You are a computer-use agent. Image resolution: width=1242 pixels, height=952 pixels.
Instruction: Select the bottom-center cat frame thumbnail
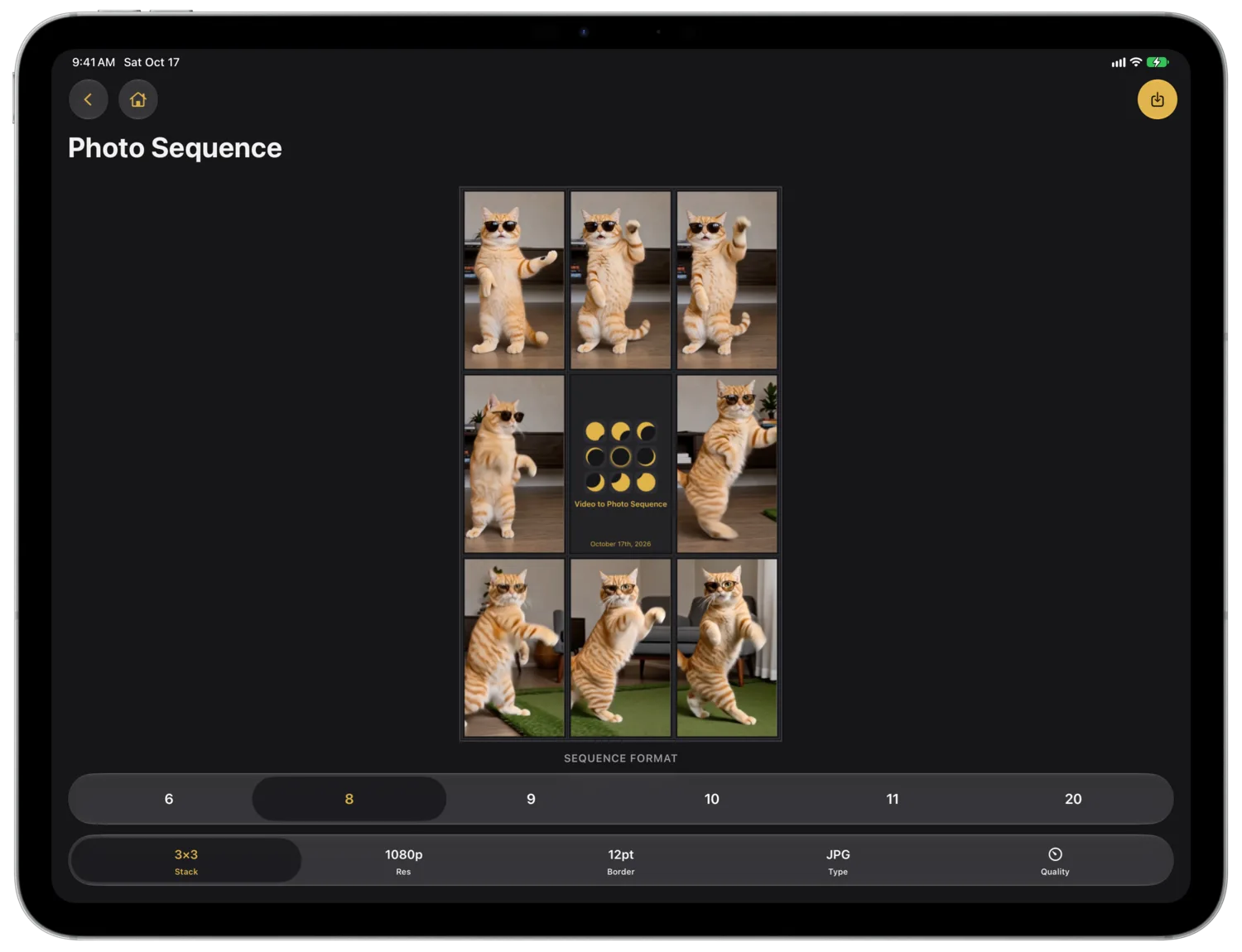click(621, 647)
